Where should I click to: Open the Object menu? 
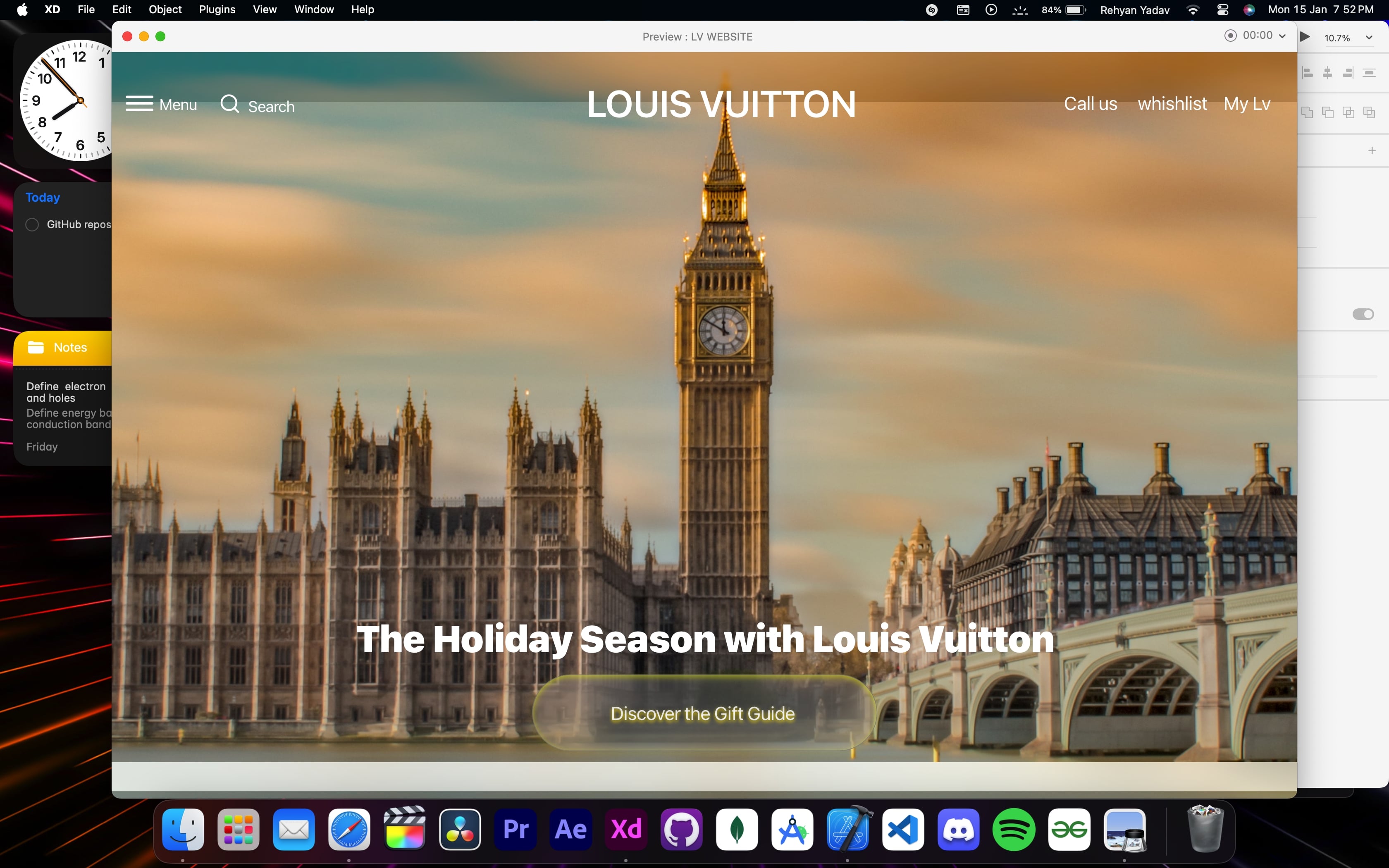coord(165,10)
